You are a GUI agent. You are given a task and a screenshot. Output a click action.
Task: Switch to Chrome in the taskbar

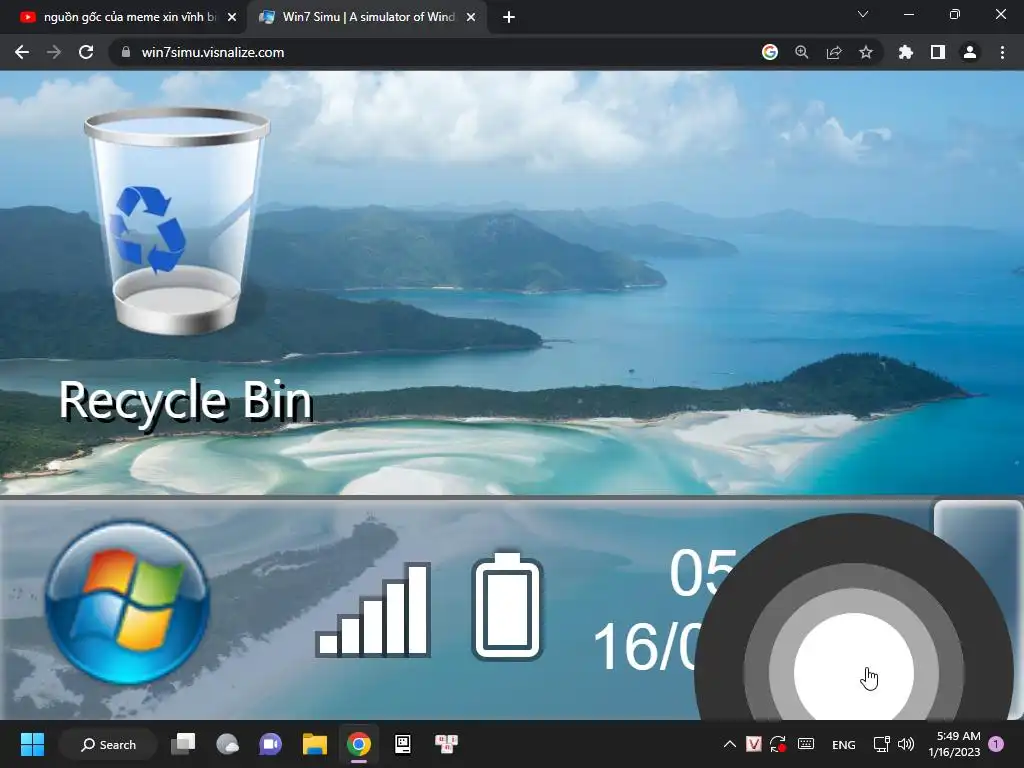point(359,744)
